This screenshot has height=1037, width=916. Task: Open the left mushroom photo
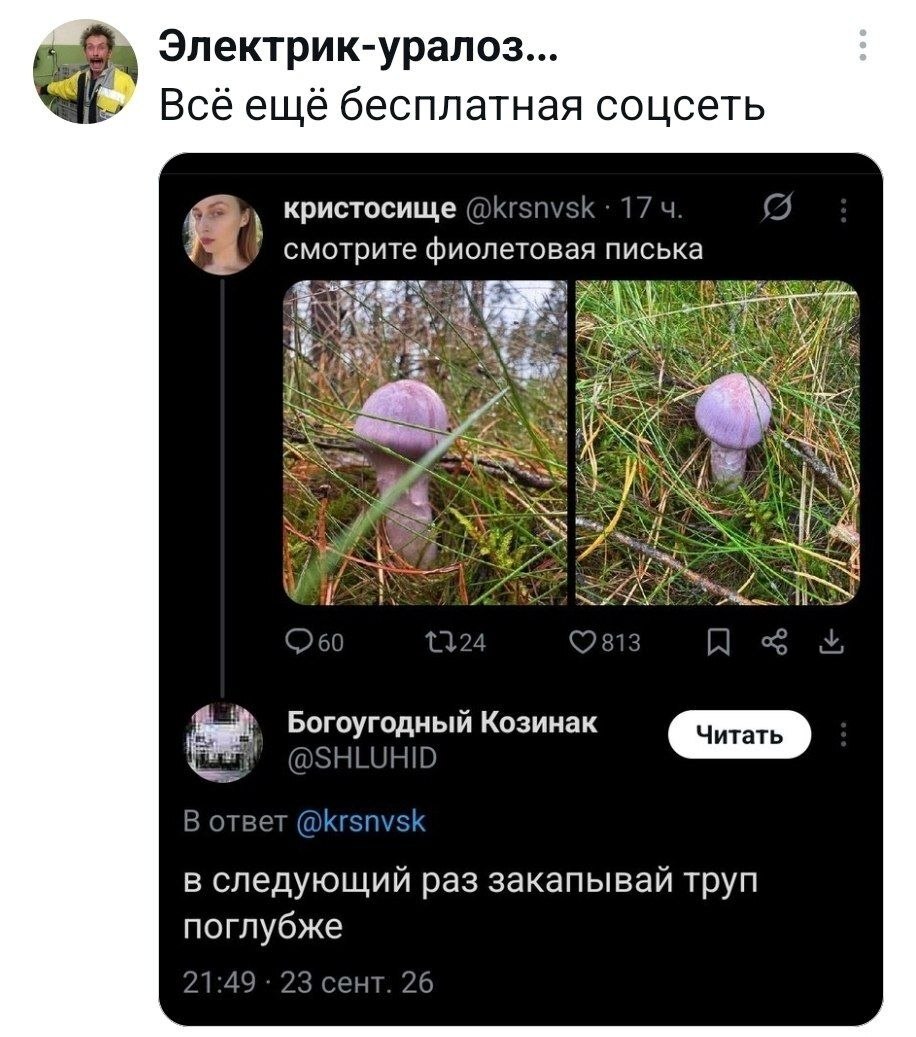tap(425, 442)
